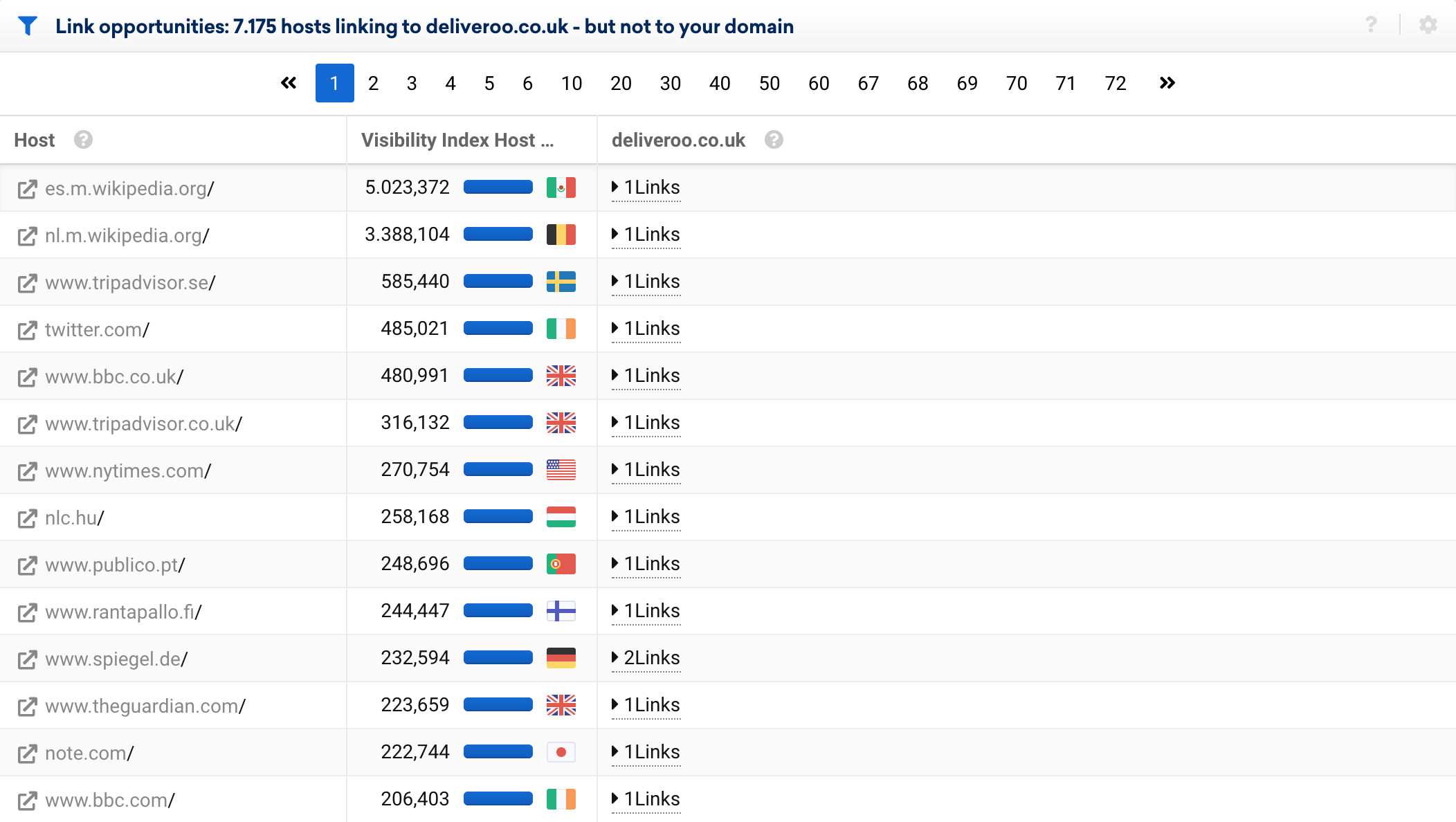
Task: Jump to first page with double left arrow
Action: coord(289,83)
